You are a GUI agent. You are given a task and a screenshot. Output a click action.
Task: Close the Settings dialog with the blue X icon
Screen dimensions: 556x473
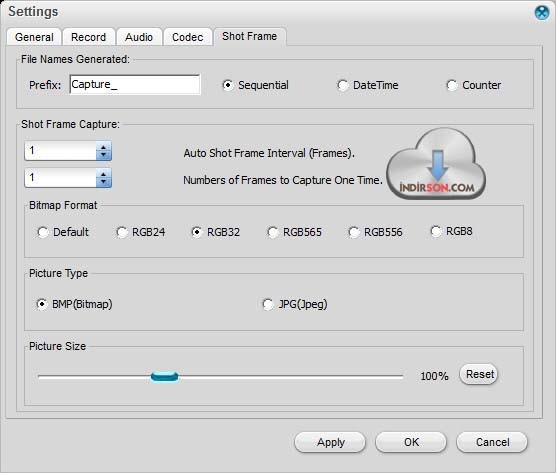point(542,13)
